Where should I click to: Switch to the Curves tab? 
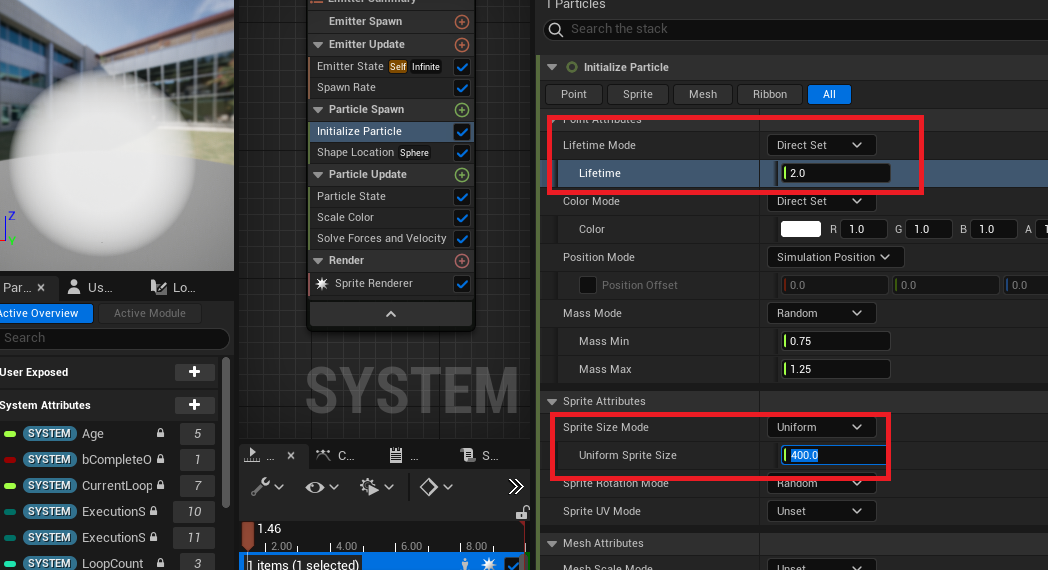336,456
